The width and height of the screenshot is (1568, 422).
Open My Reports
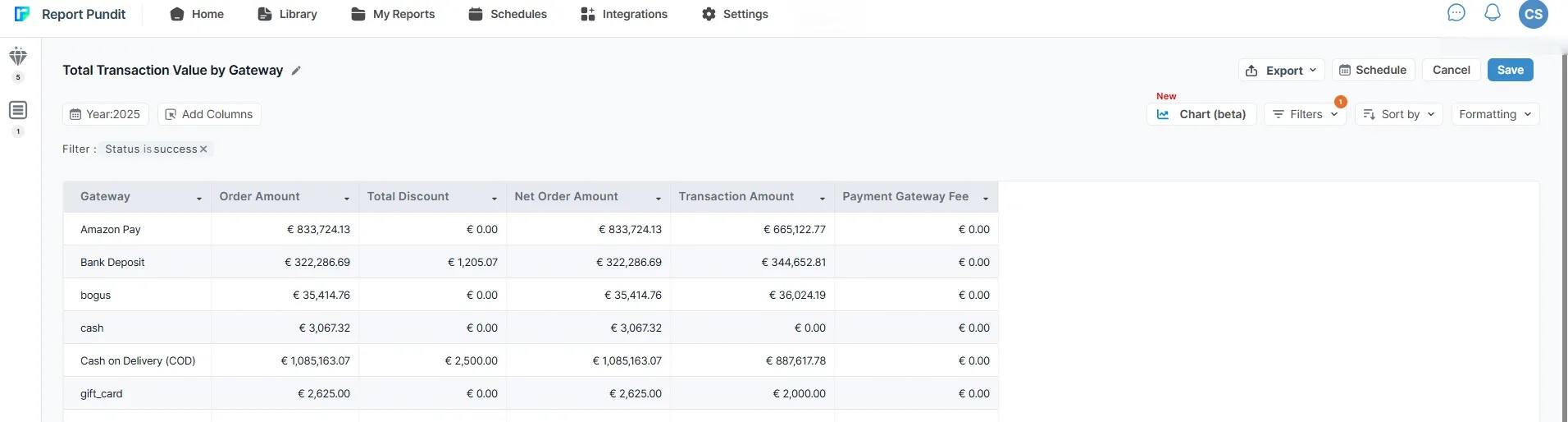(x=393, y=14)
